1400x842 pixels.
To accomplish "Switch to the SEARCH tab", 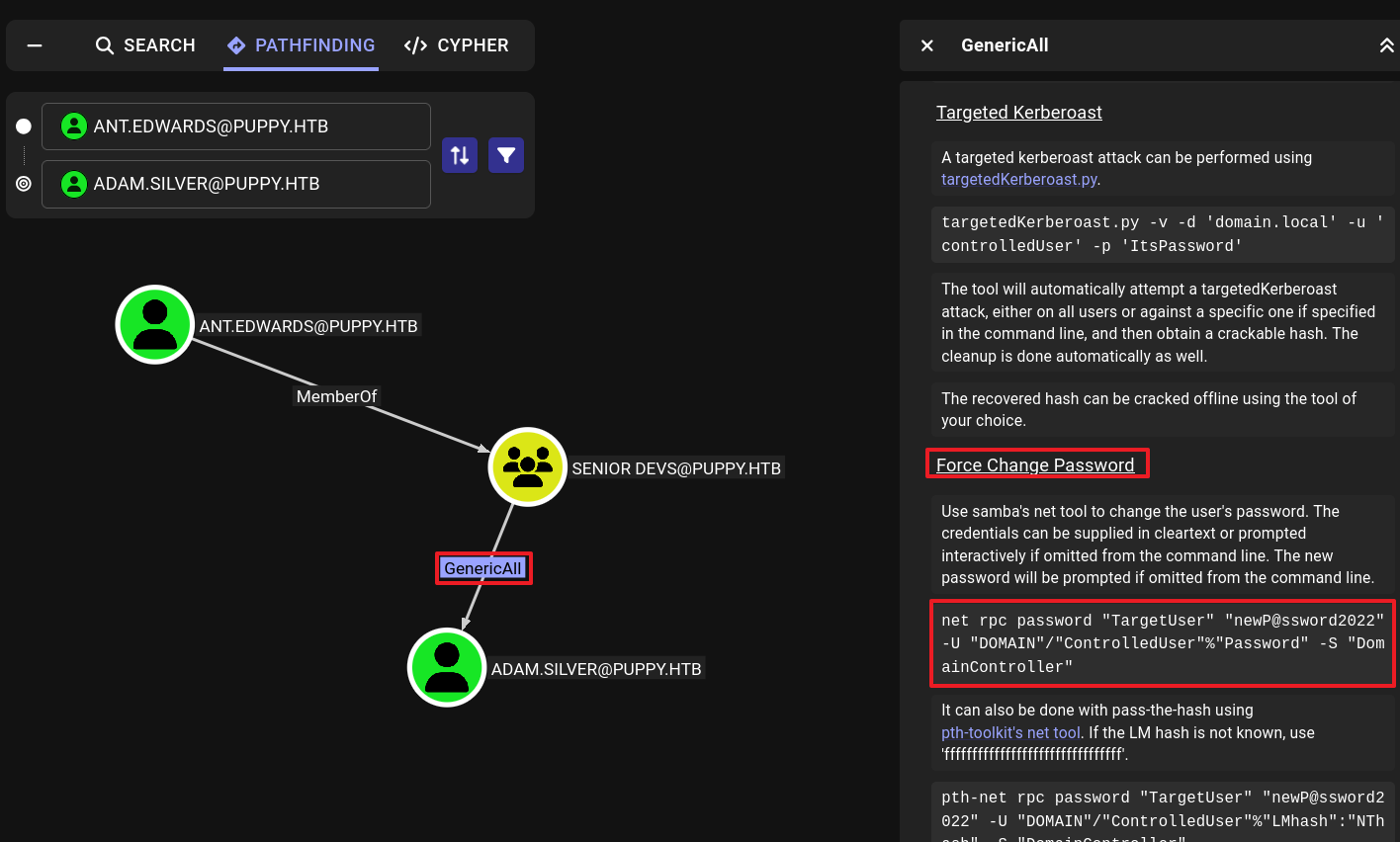I will coord(145,45).
